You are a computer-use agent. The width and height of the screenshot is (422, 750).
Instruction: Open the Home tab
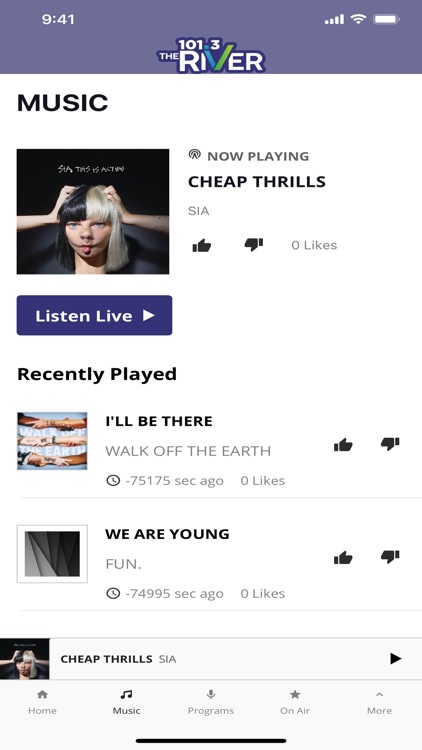[x=42, y=702]
